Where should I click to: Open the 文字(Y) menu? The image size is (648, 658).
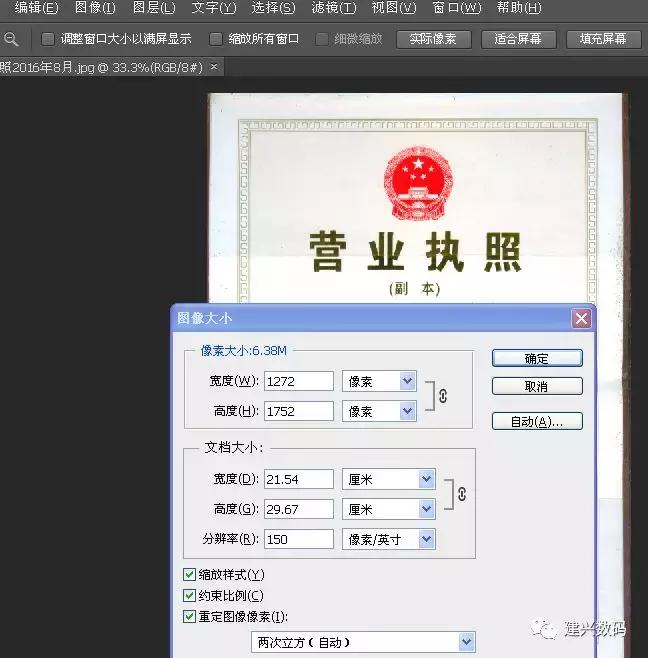tap(214, 8)
